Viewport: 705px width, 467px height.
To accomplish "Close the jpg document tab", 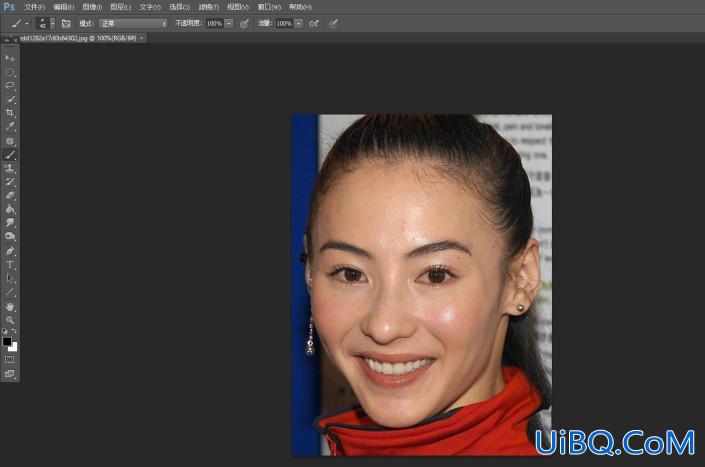I will pos(142,39).
